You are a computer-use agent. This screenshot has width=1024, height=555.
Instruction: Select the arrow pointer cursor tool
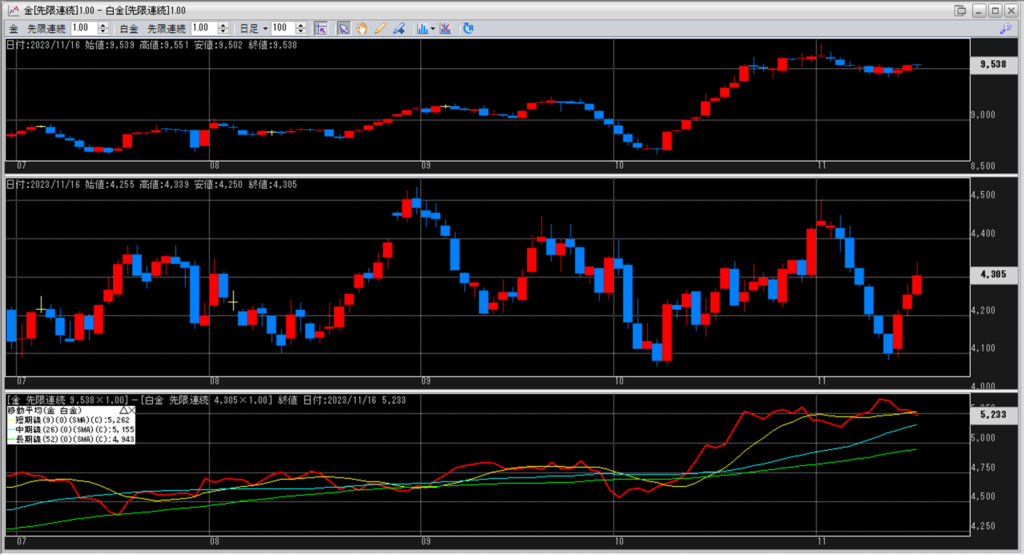tap(343, 28)
